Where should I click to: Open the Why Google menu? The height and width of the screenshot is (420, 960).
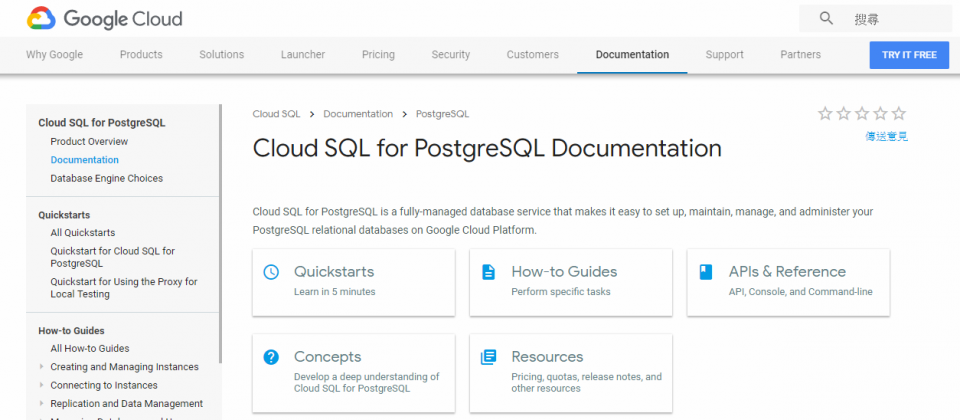tap(54, 54)
